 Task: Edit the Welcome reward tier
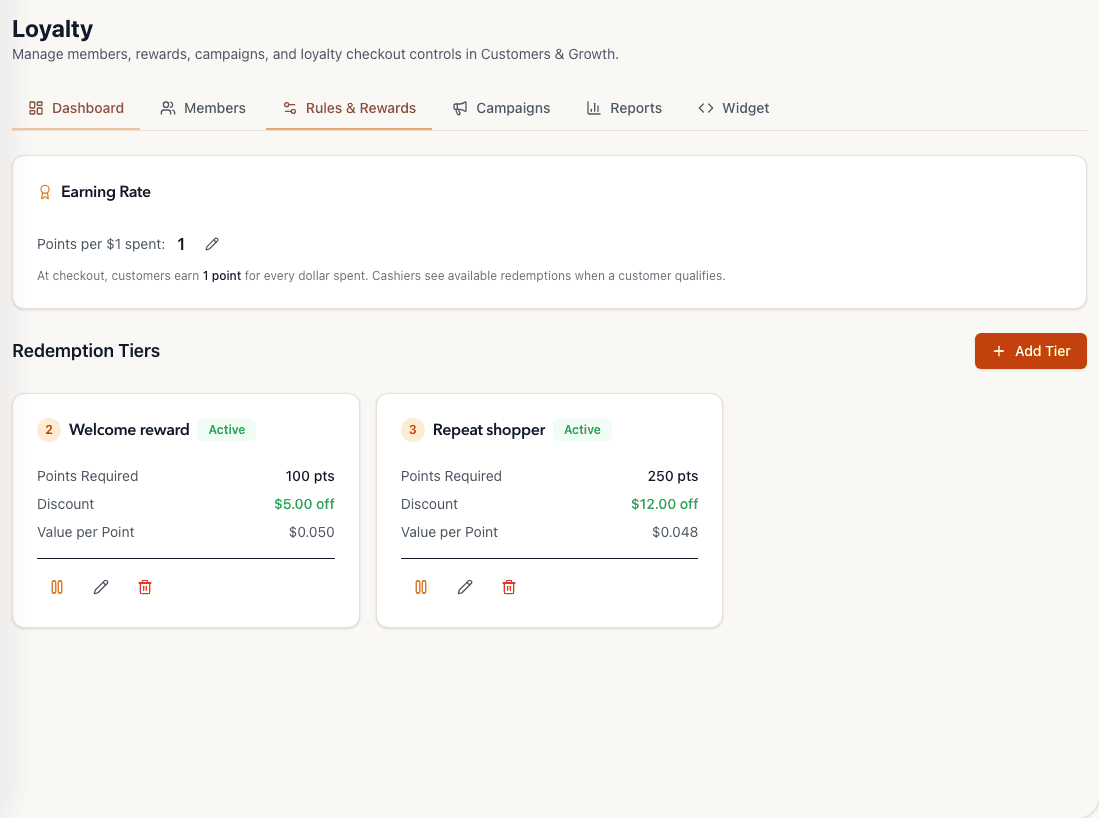101,587
